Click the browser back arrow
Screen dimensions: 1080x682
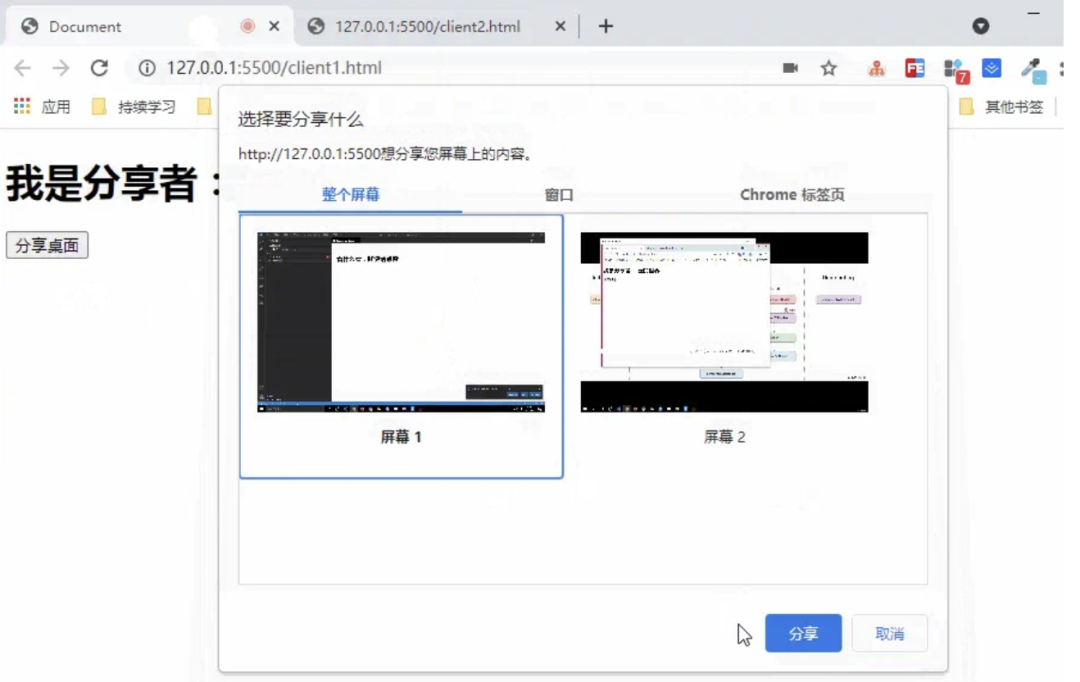point(23,68)
